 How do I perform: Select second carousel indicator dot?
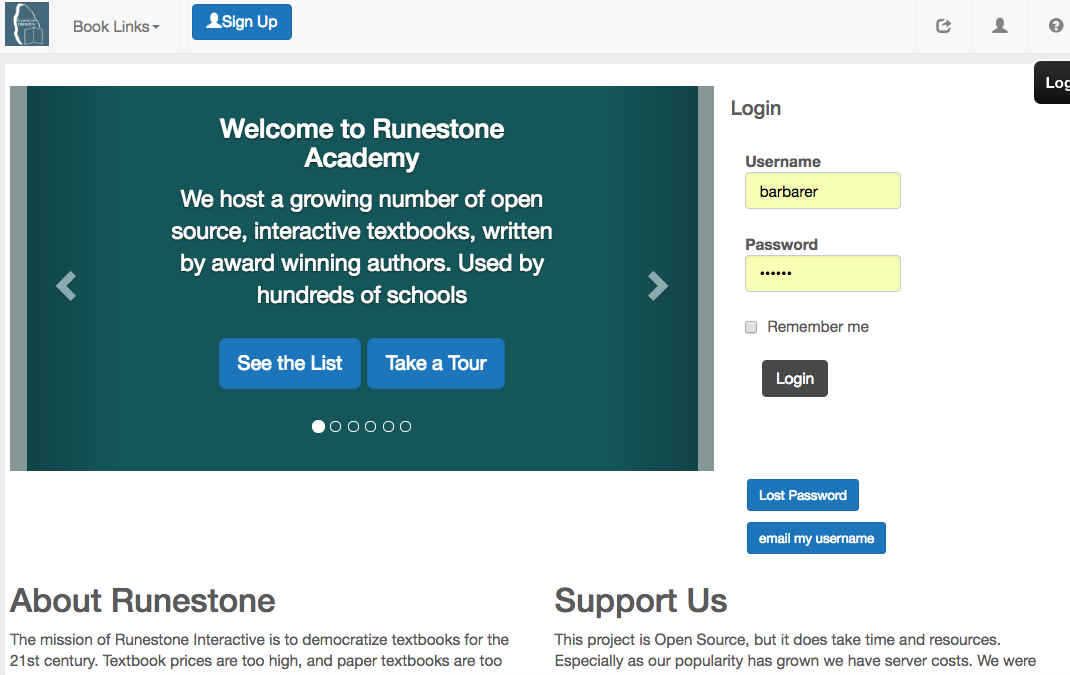[336, 427]
